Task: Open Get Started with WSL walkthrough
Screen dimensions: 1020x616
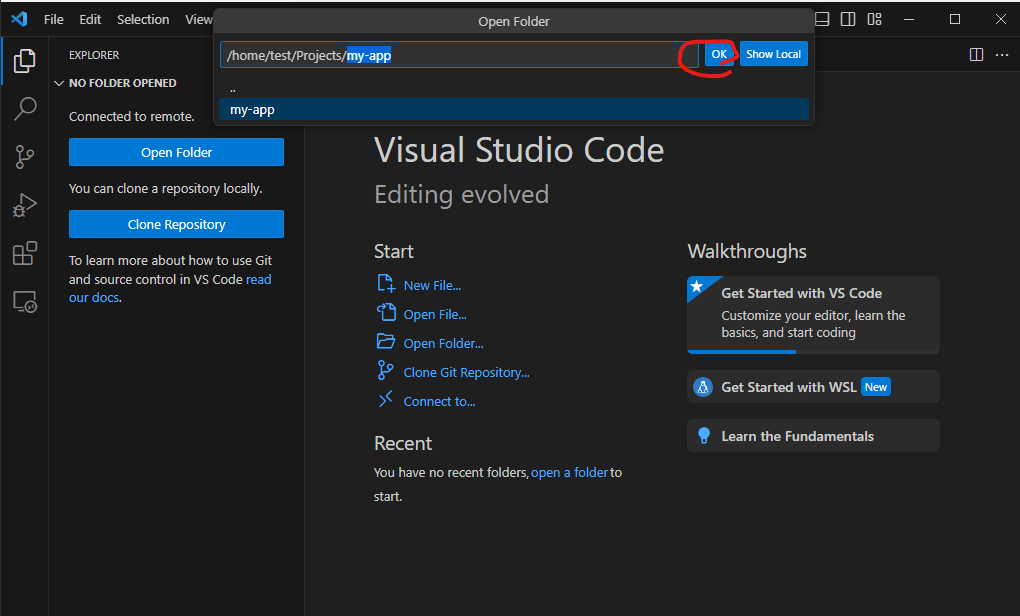Action: pos(813,387)
